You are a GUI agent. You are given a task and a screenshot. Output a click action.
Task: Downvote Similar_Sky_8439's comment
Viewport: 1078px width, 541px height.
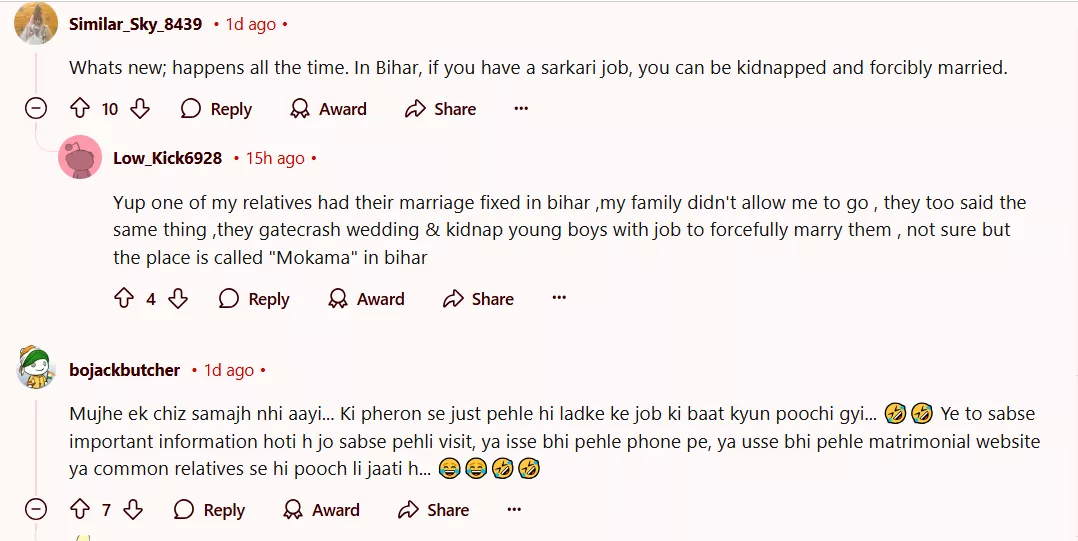point(140,109)
